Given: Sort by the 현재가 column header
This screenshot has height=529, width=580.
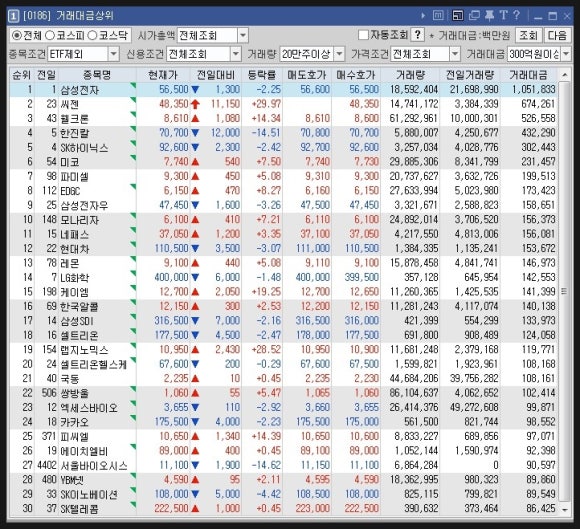Looking at the screenshot, I should (x=163, y=75).
